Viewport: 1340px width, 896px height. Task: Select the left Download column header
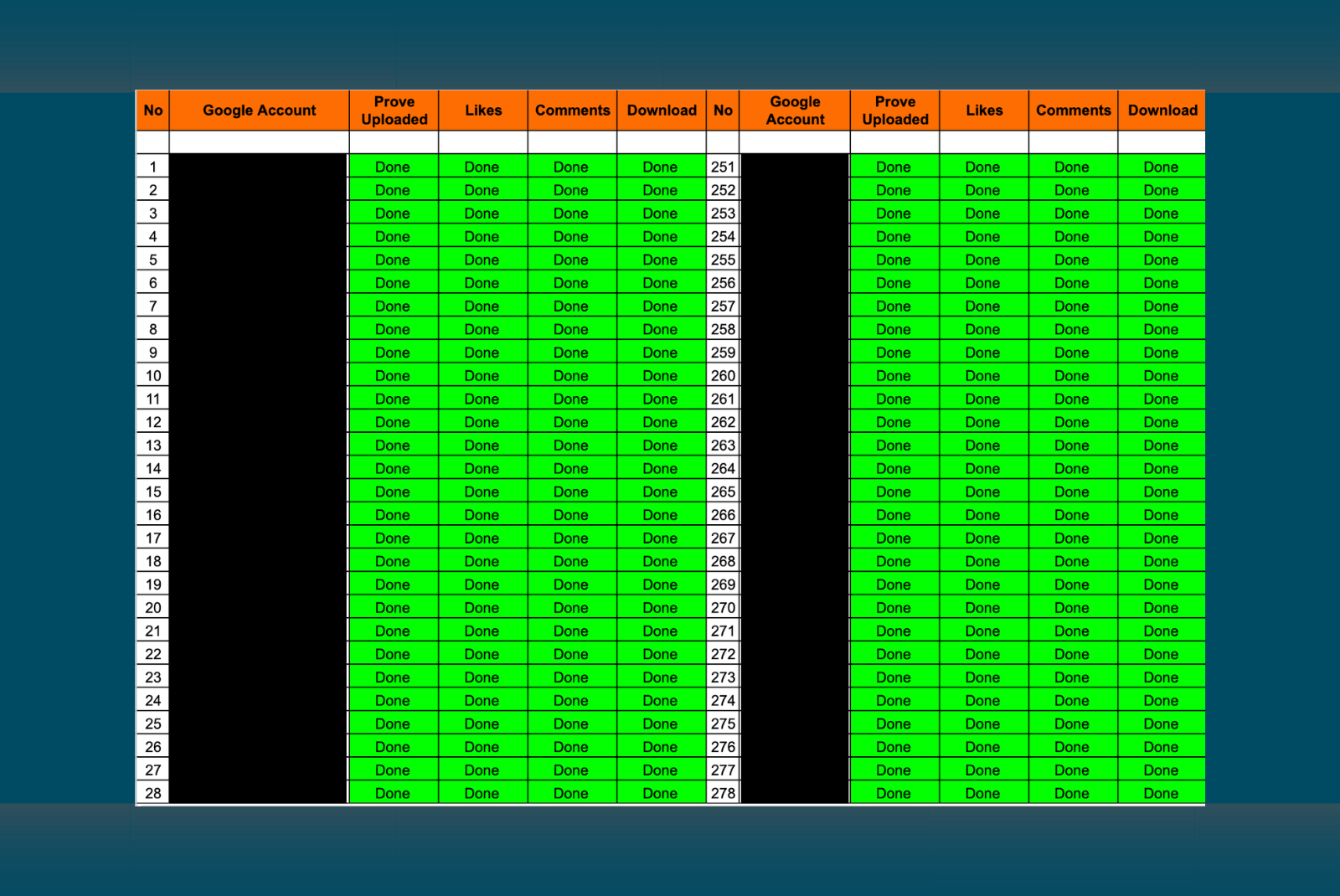[x=662, y=111]
